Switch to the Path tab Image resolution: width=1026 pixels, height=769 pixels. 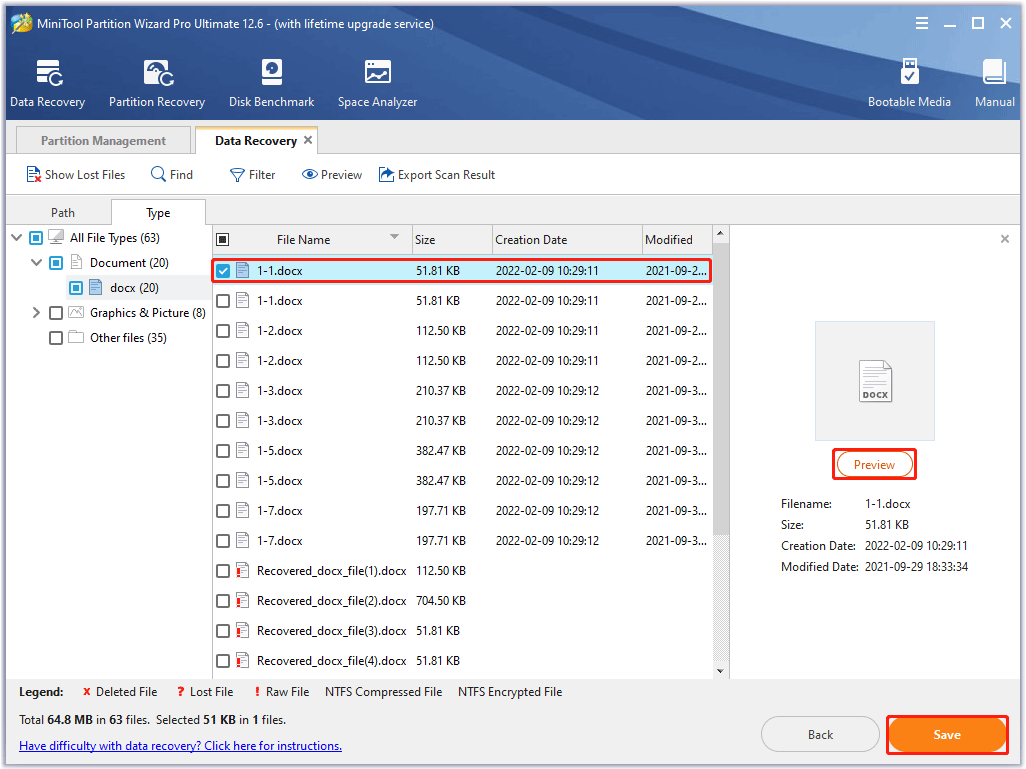coord(62,212)
